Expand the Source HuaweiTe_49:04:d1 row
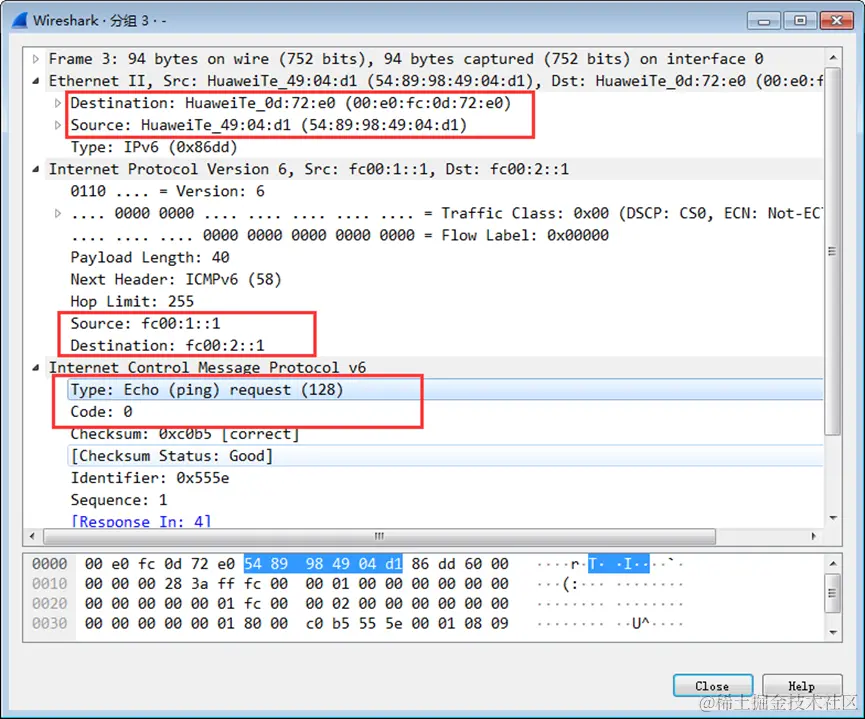The height and width of the screenshot is (719, 865). coord(58,125)
